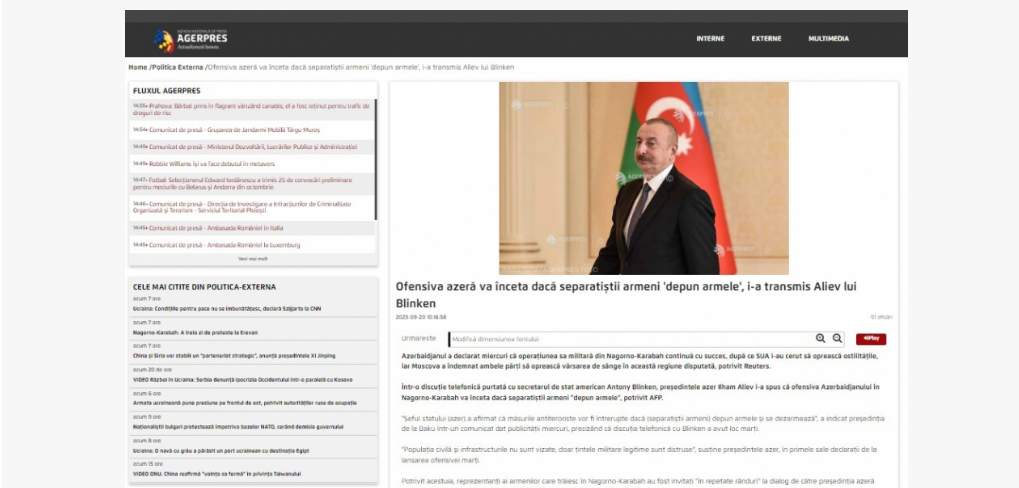The height and width of the screenshot is (488, 1019).
Task: Click the font size input field
Action: (x=630, y=339)
